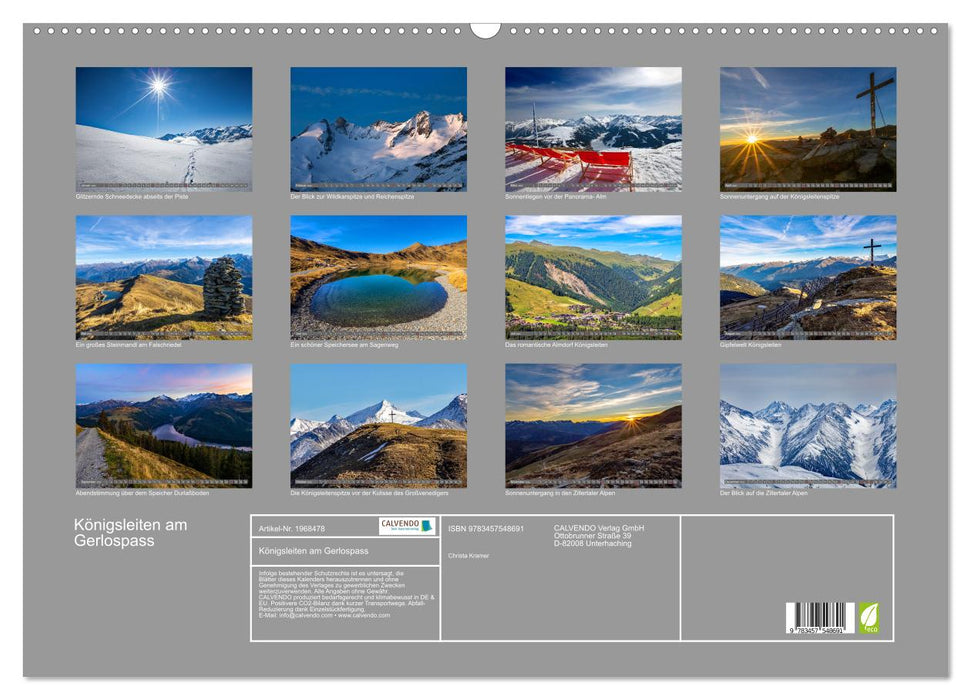Click the ISBN barcode image
This screenshot has width=971, height=700.
click(819, 617)
